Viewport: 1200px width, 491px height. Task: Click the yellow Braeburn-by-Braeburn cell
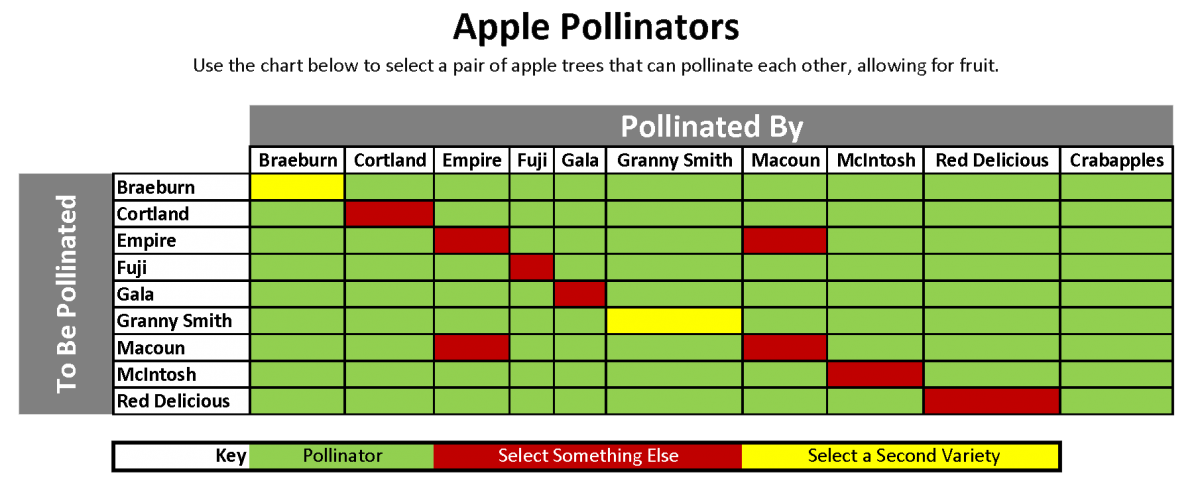coord(297,187)
